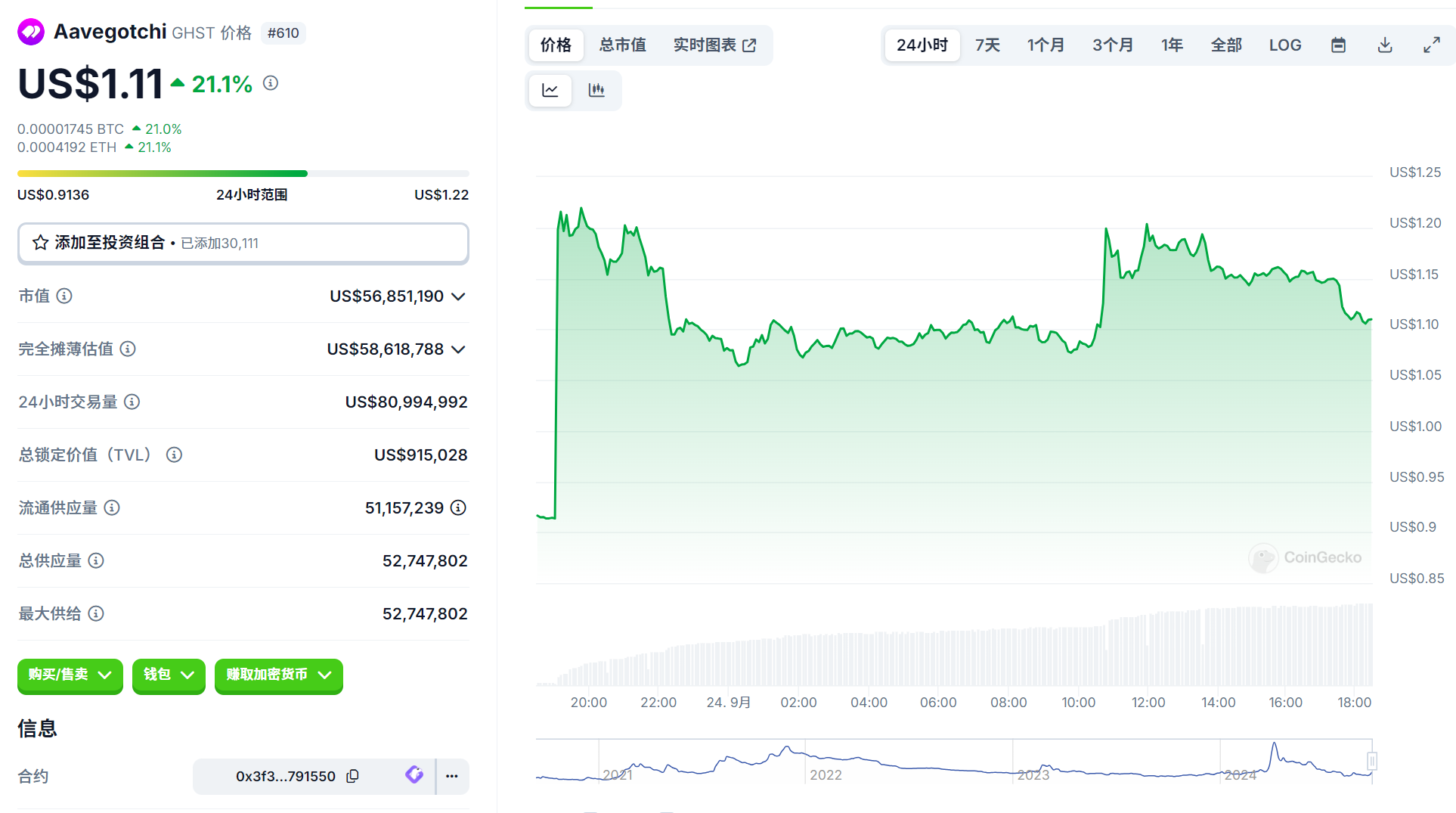Image resolution: width=1456 pixels, height=813 pixels.
Task: Show fully diluted valuation info icon
Action: pos(128,349)
